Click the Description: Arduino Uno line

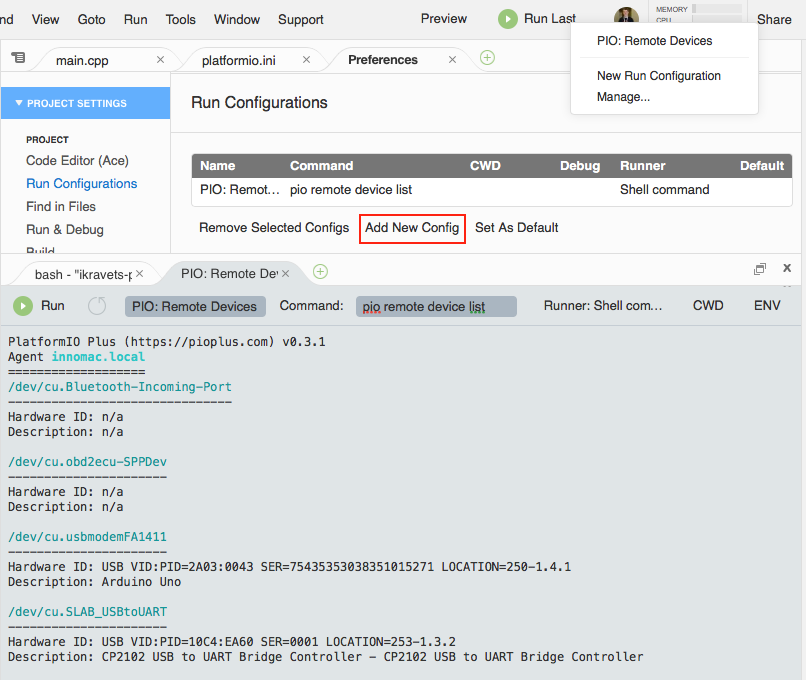tap(95, 582)
